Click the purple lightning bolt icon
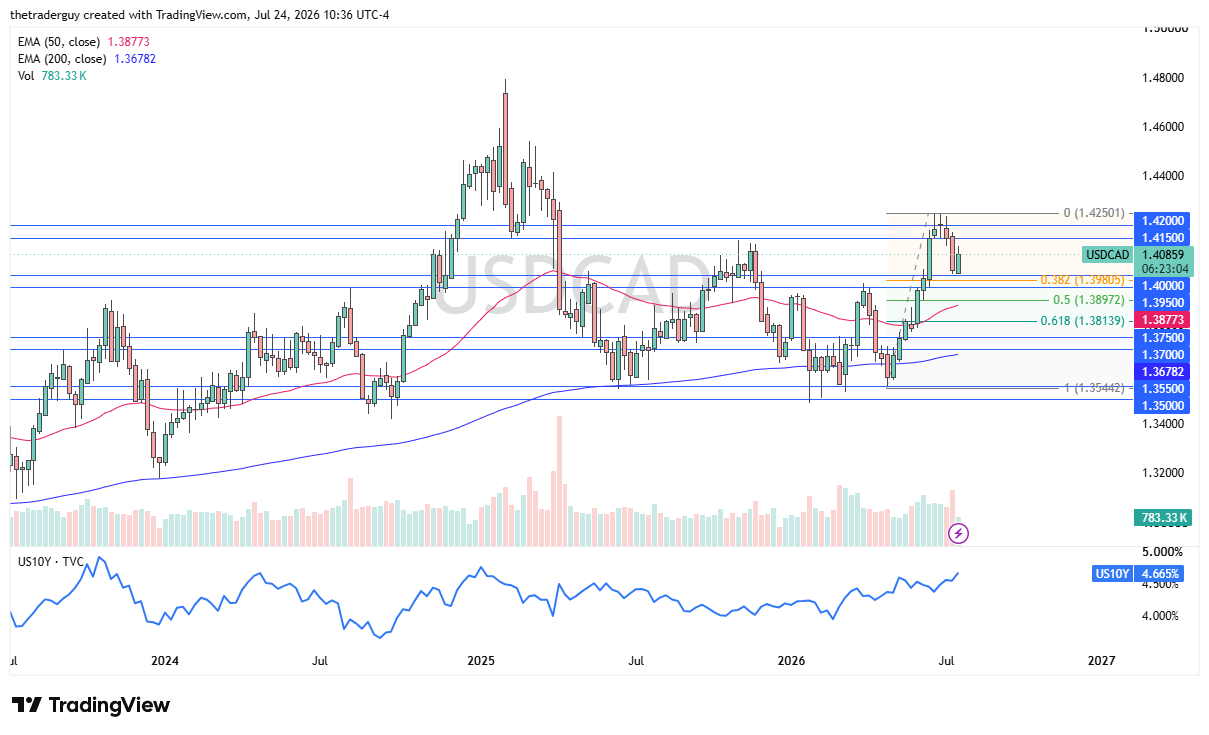The width and height of the screenshot is (1209, 735). 958,533
